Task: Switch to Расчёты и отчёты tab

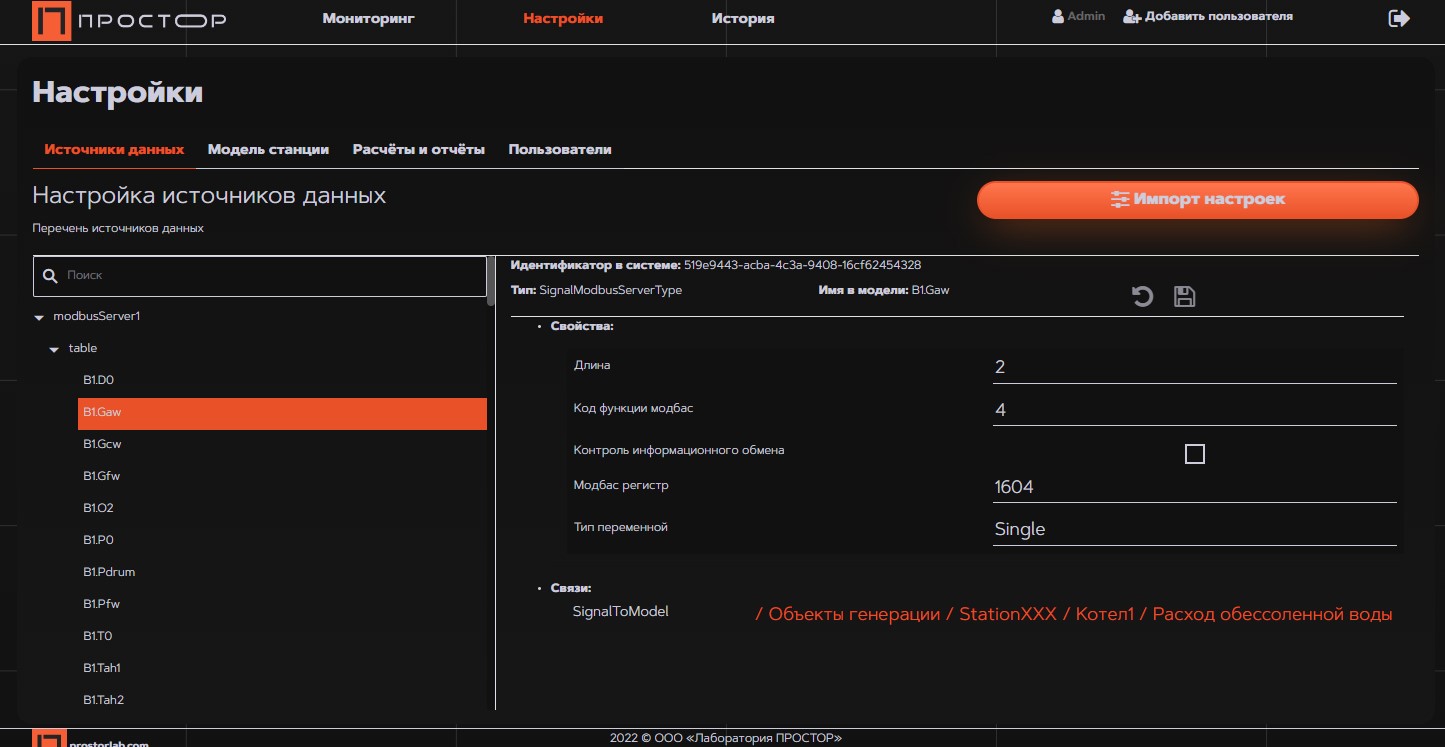Action: (418, 149)
